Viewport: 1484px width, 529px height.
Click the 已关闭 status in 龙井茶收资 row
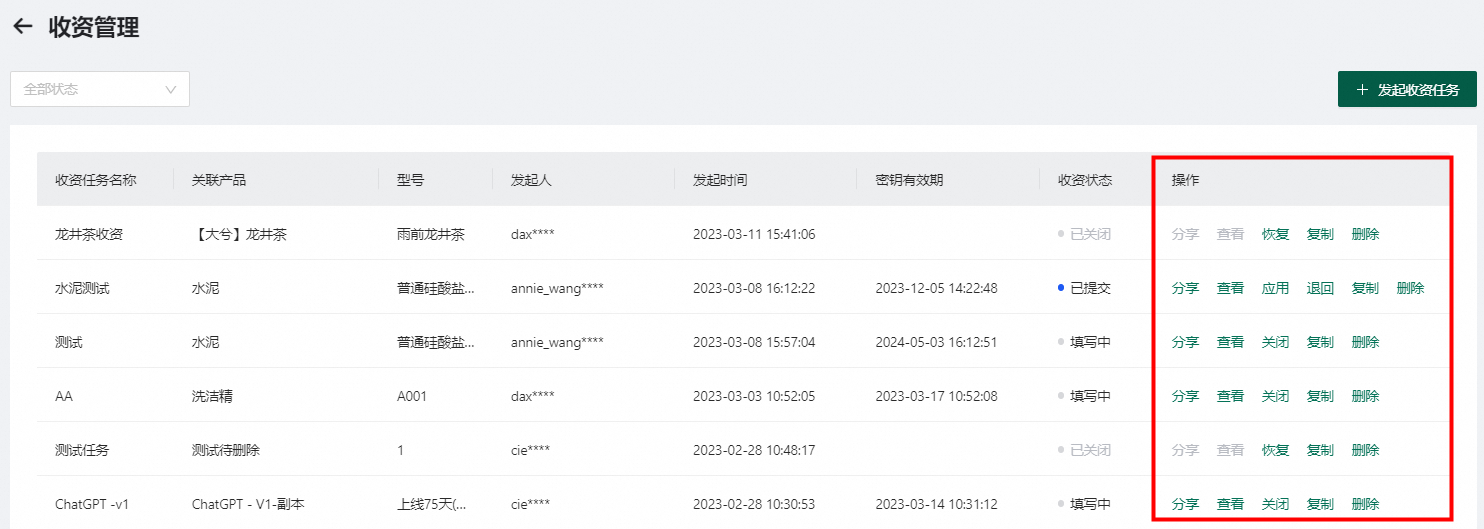point(1084,234)
